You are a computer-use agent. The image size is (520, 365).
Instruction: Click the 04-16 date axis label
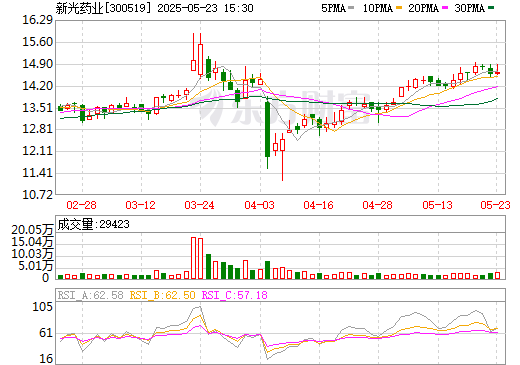tap(318, 205)
